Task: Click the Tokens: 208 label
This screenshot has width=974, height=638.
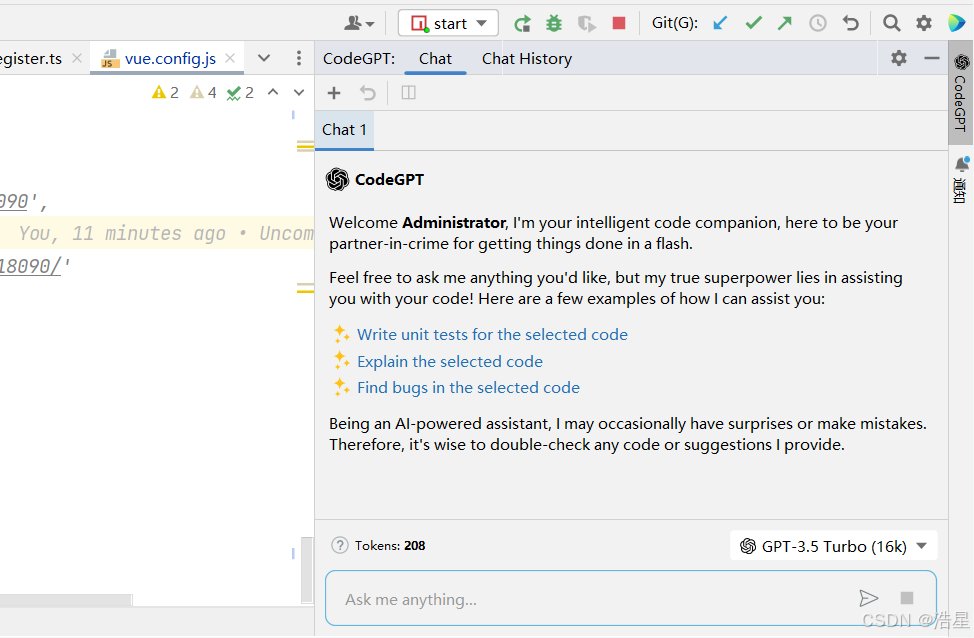Action: pos(390,545)
